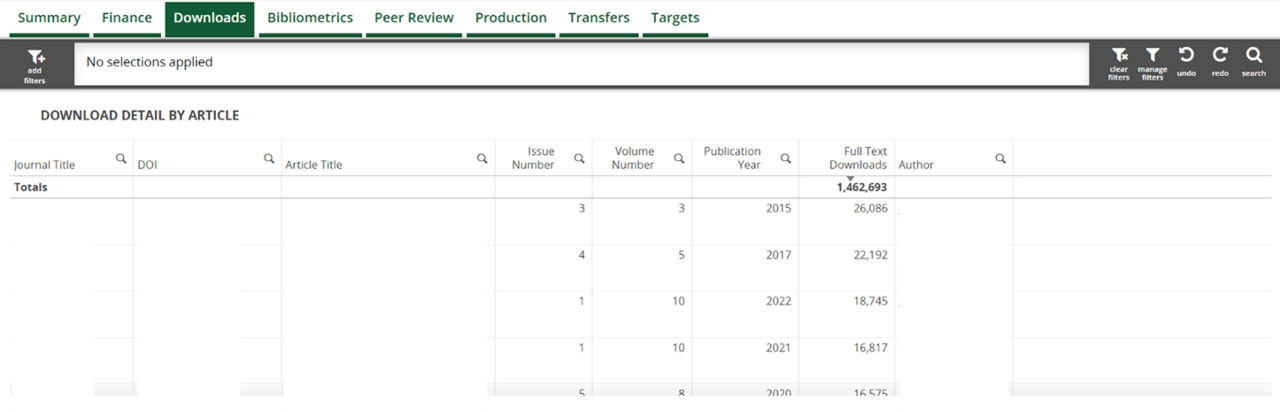The height and width of the screenshot is (412, 1280).
Task: Click the 'No selections applied' bar
Action: (x=581, y=63)
